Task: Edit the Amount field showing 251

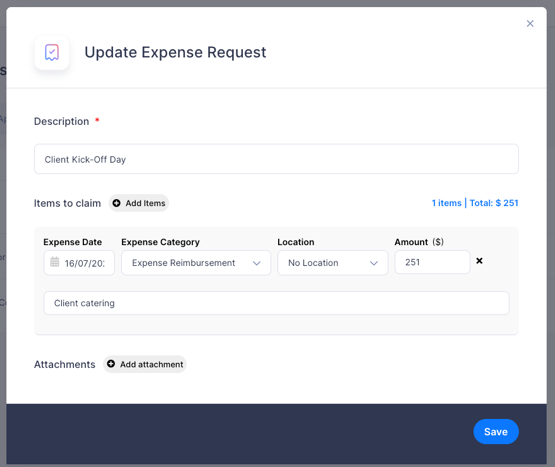Action: pyautogui.click(x=432, y=262)
